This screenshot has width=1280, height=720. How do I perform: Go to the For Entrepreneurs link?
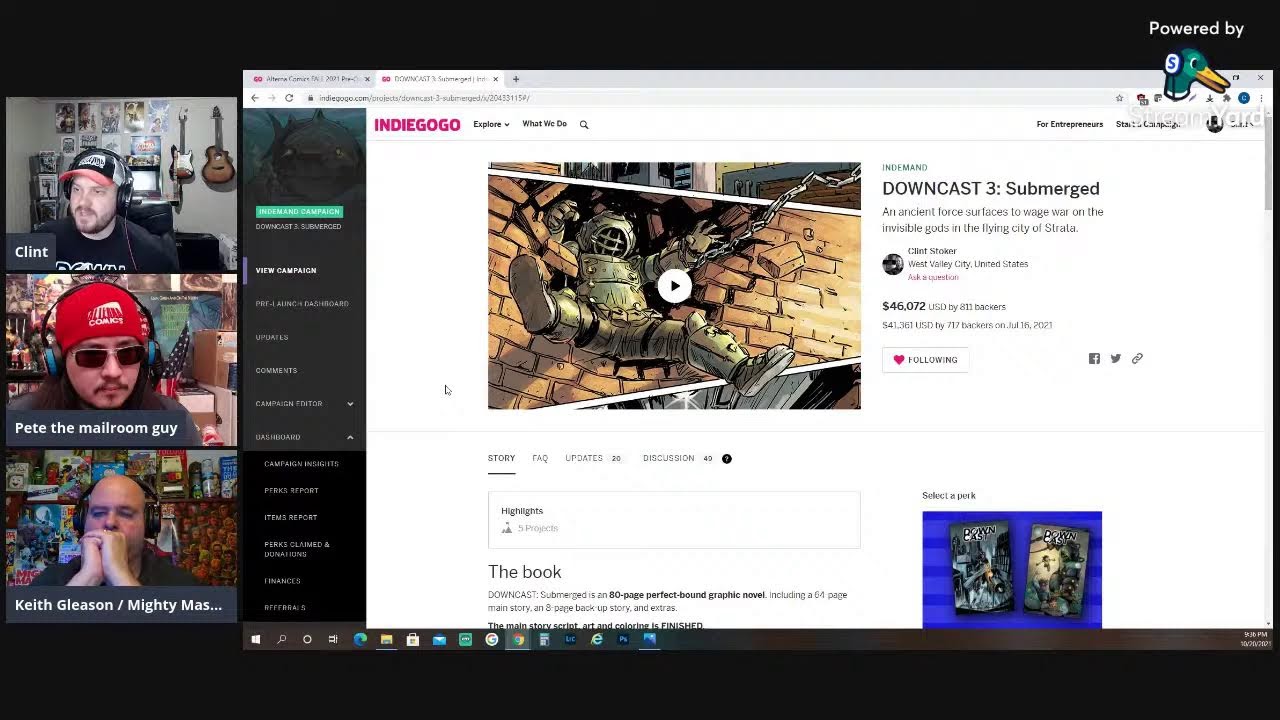(x=1069, y=124)
